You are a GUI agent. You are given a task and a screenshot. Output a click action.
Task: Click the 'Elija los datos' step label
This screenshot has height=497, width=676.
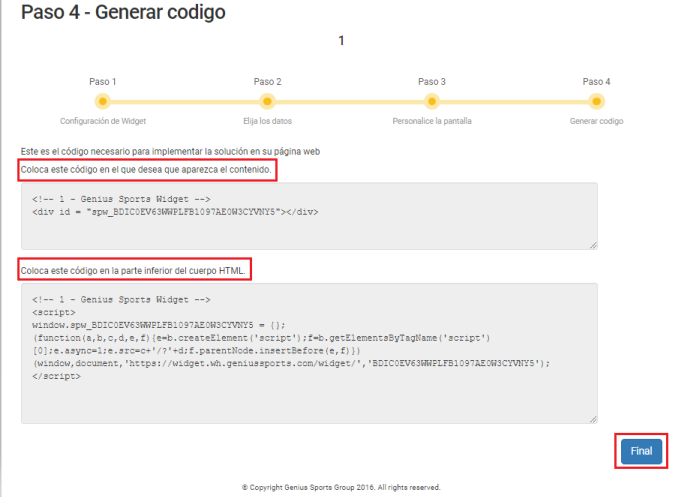[267, 121]
